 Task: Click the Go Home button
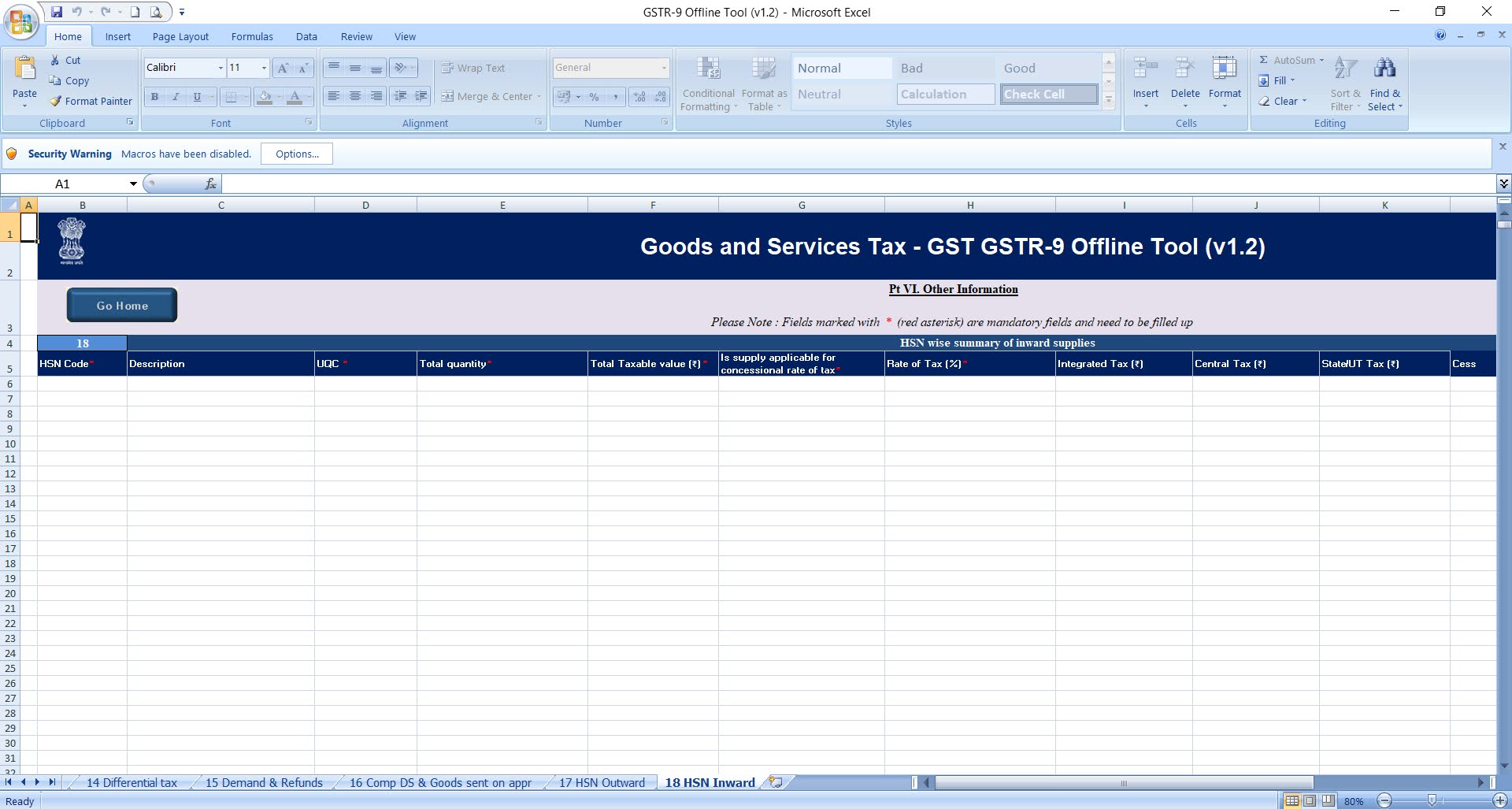121,305
